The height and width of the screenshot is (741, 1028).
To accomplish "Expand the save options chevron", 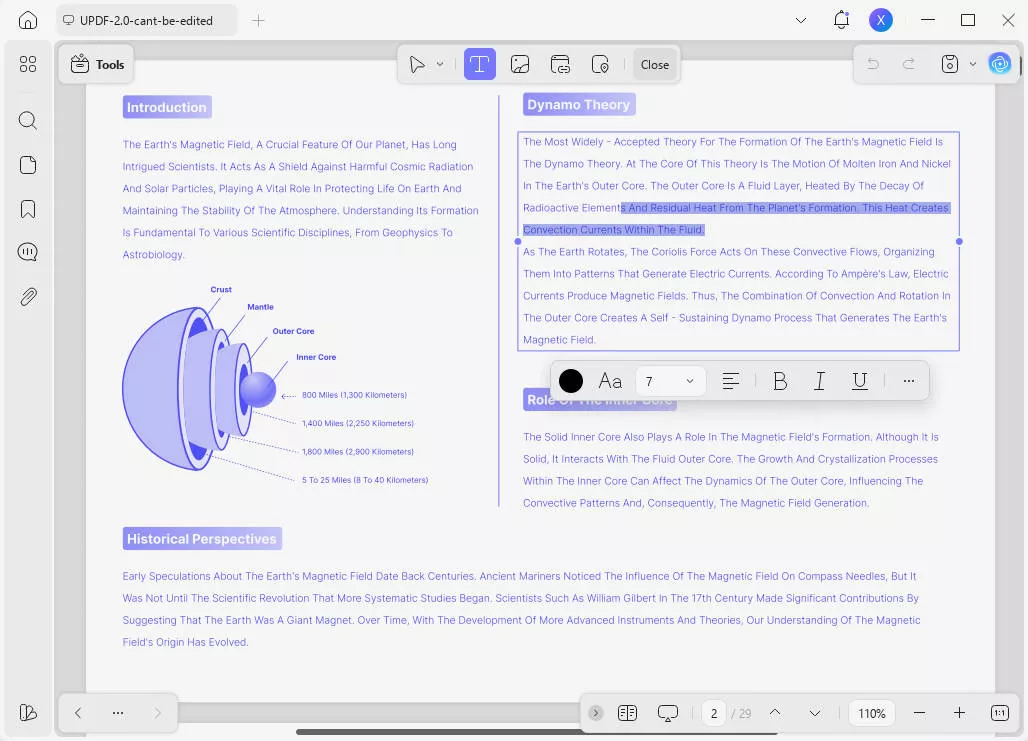I will (x=971, y=63).
